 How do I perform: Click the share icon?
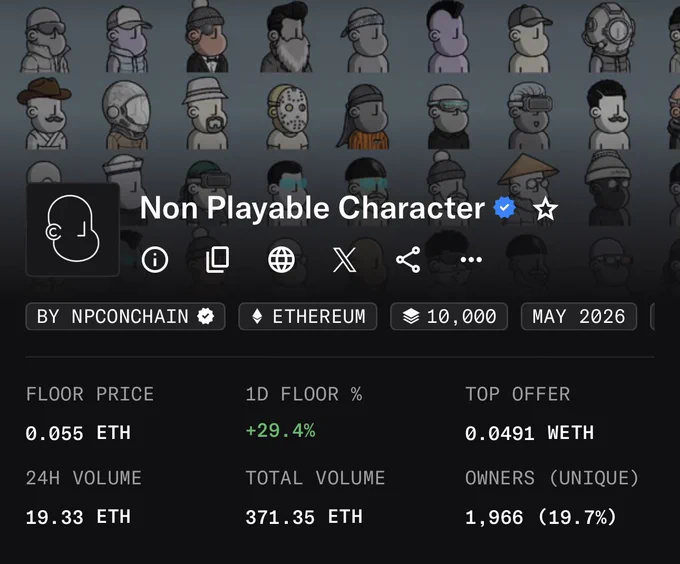pos(408,260)
